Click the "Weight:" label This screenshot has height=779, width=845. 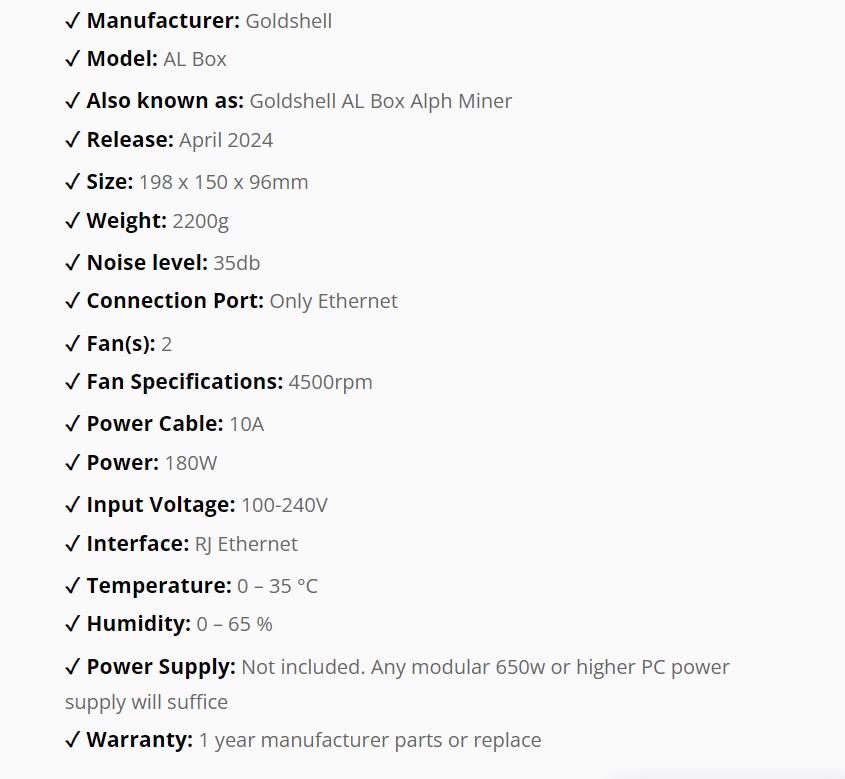click(x=126, y=220)
